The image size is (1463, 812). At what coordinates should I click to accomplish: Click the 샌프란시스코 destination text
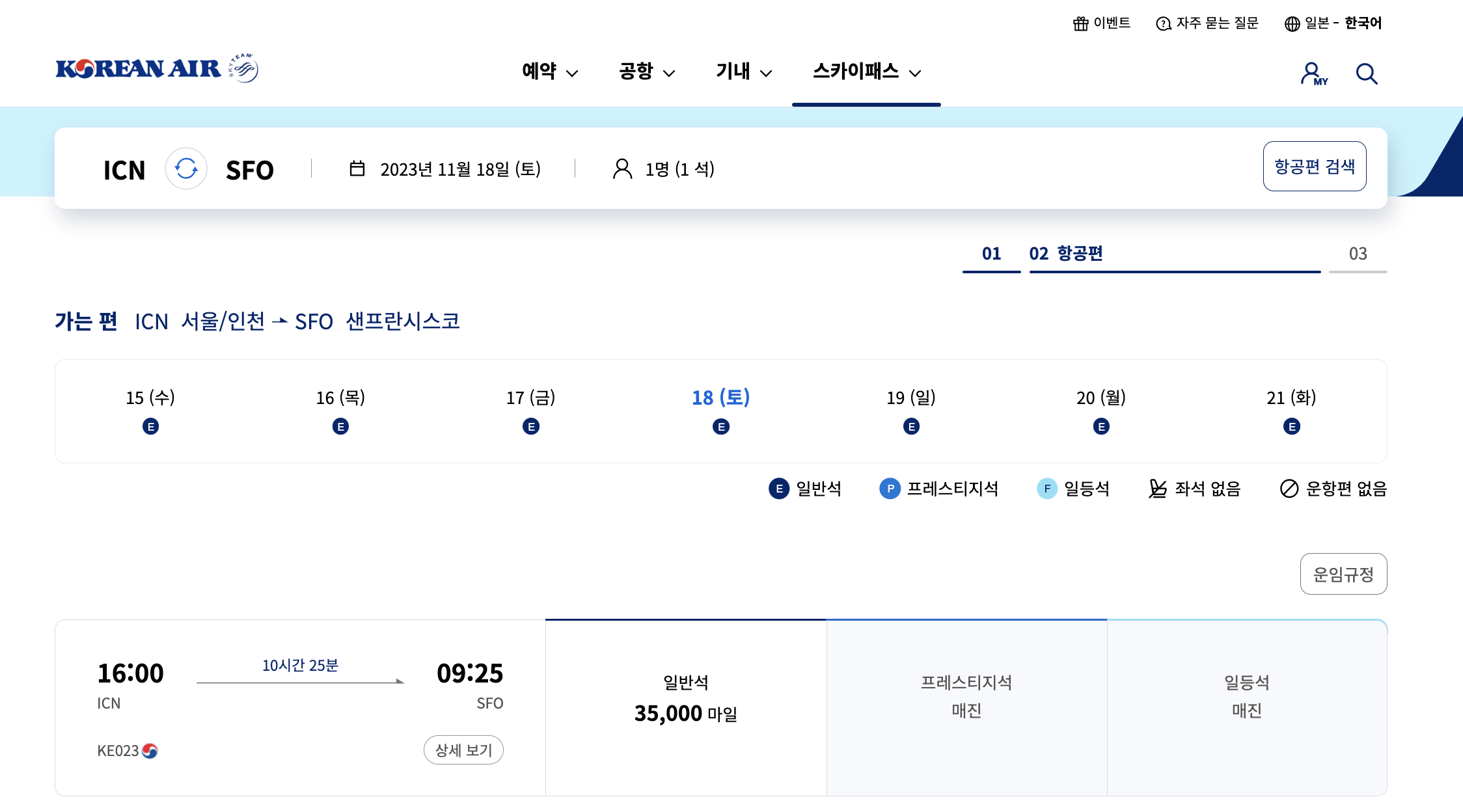pos(403,321)
